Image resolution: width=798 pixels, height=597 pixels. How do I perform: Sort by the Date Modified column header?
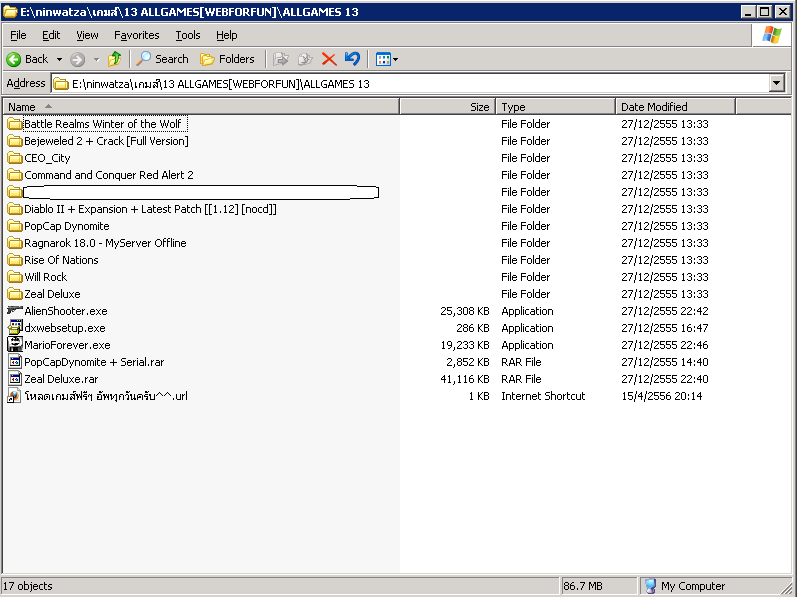[x=675, y=107]
